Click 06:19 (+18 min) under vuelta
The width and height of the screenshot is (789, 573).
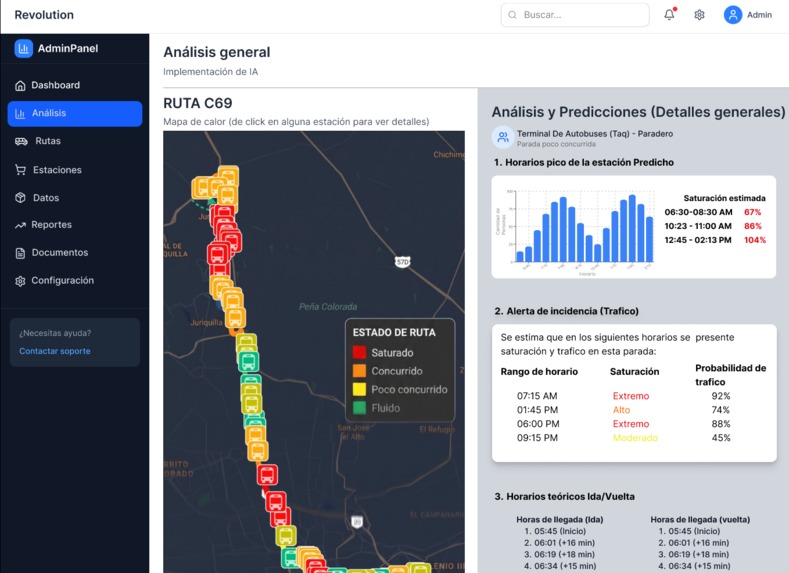coord(694,554)
